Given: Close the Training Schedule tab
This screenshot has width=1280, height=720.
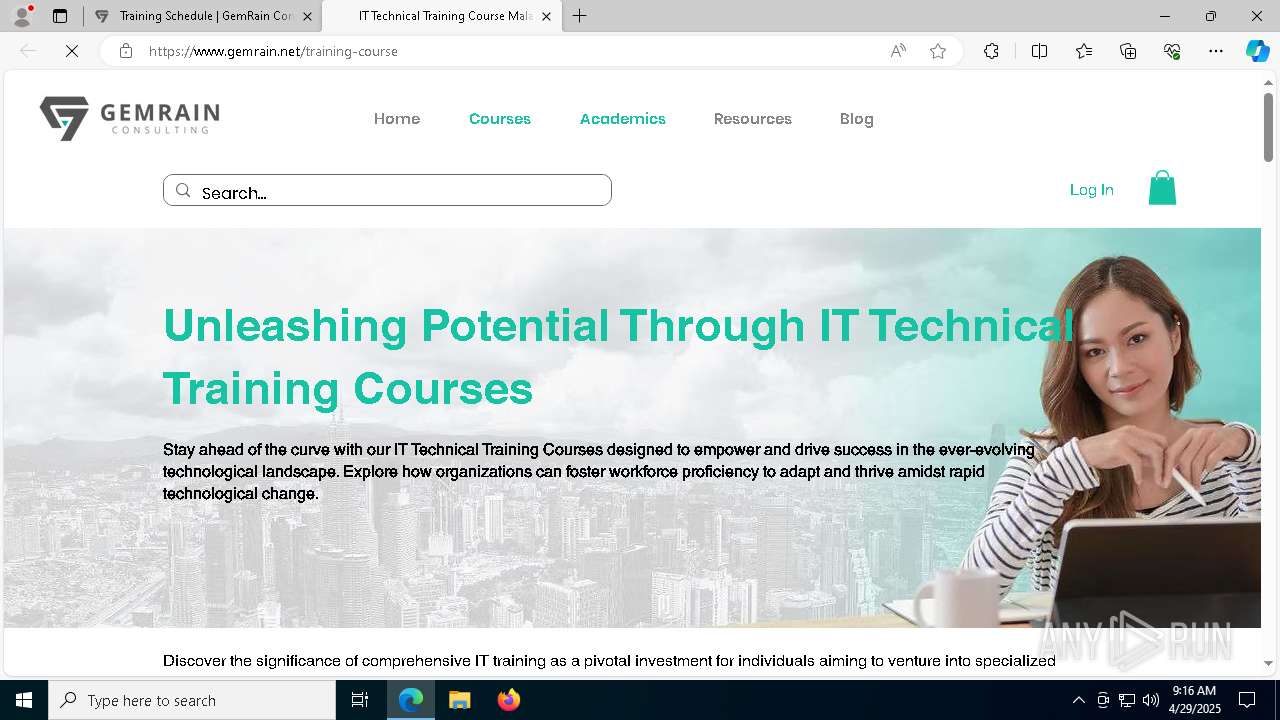Looking at the screenshot, I should 307,16.
